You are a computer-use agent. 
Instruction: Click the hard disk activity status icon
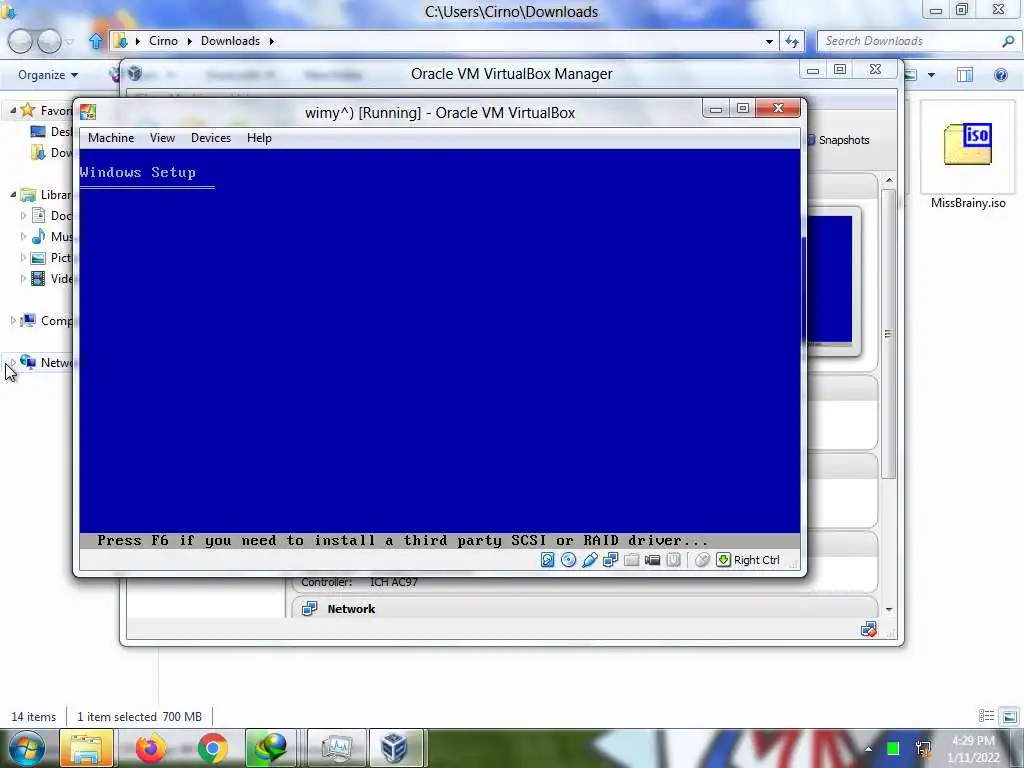click(x=547, y=560)
